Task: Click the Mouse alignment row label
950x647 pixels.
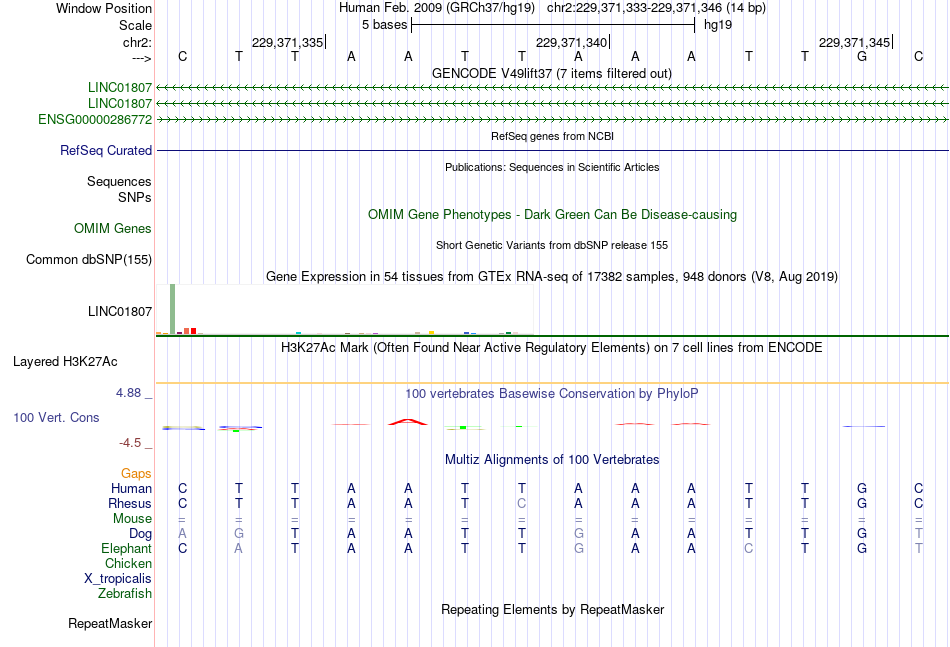Action: click(133, 519)
